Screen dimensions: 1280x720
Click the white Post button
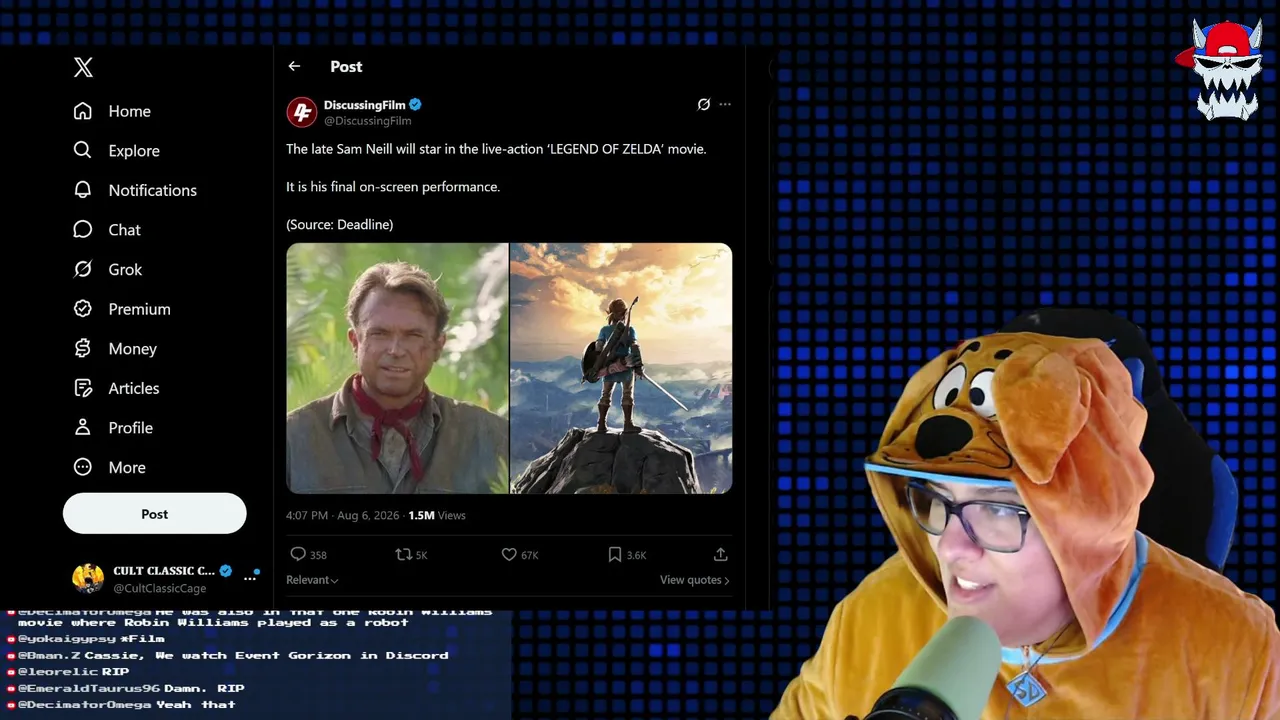coord(155,513)
